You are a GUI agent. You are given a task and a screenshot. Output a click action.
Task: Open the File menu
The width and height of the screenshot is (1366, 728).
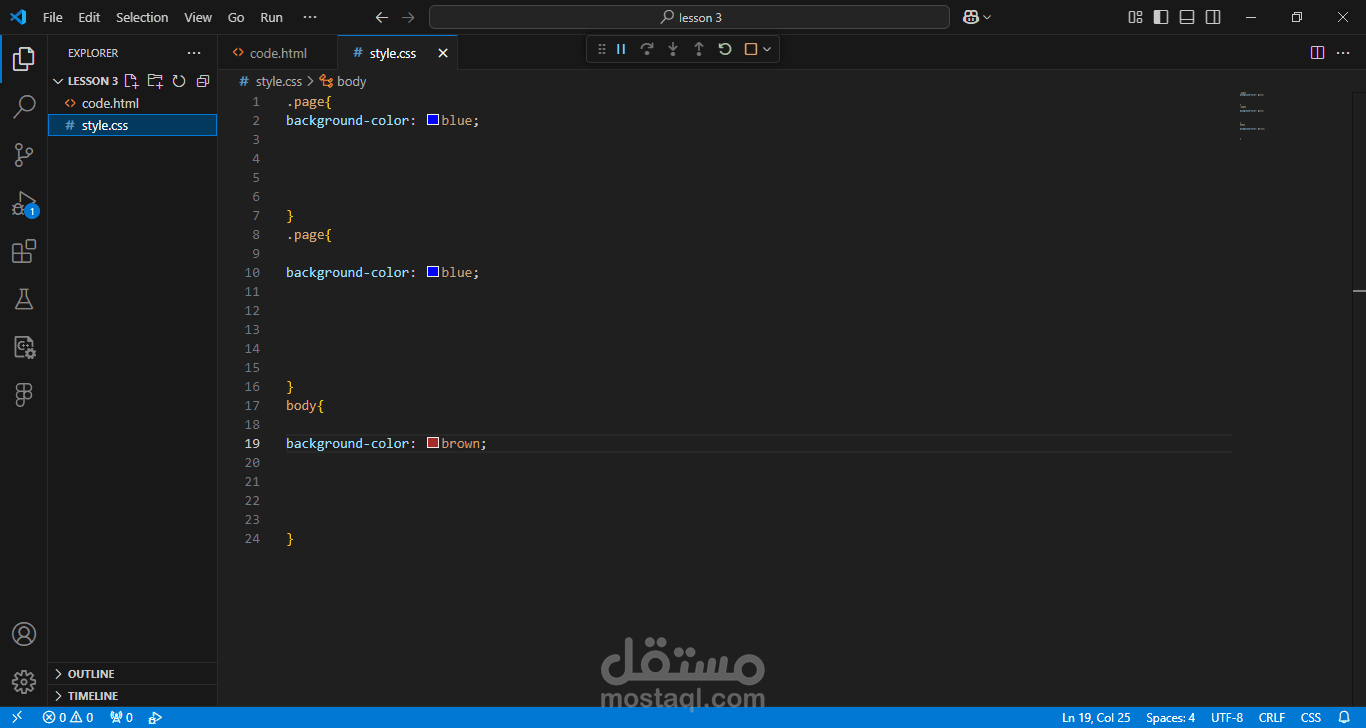pos(53,17)
